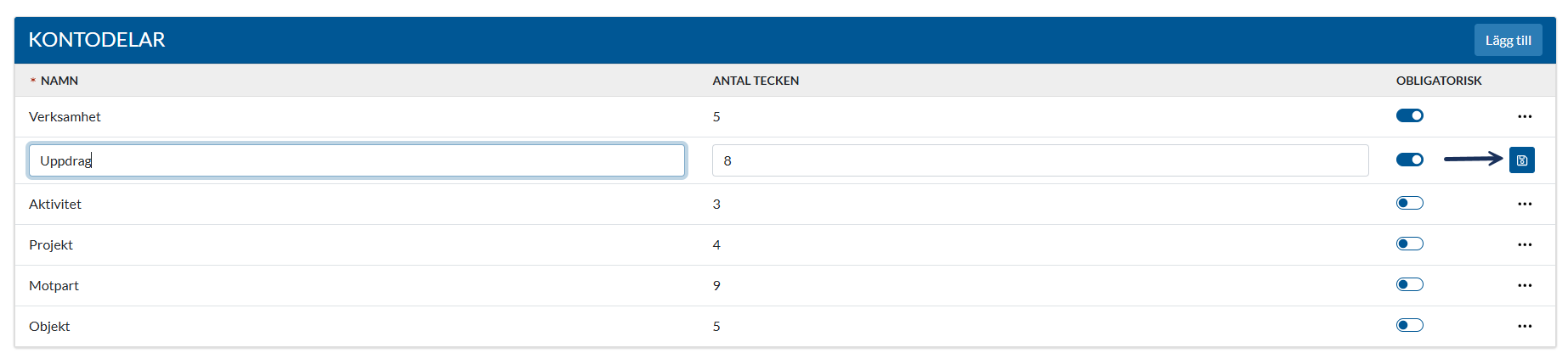This screenshot has width=1568, height=359.
Task: Open more options for Motpart row
Action: coord(1525,285)
